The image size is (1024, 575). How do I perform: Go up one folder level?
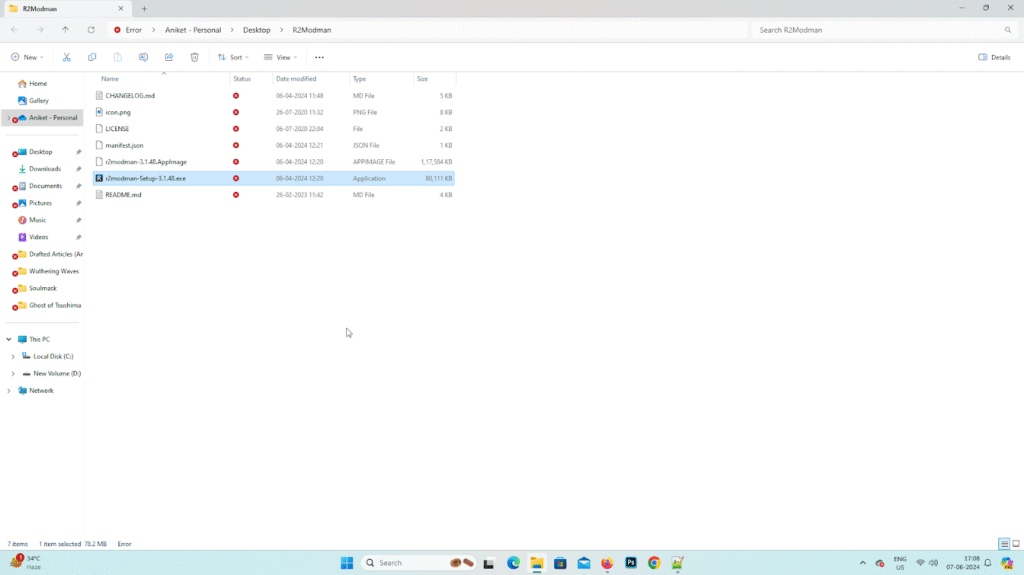[65, 30]
